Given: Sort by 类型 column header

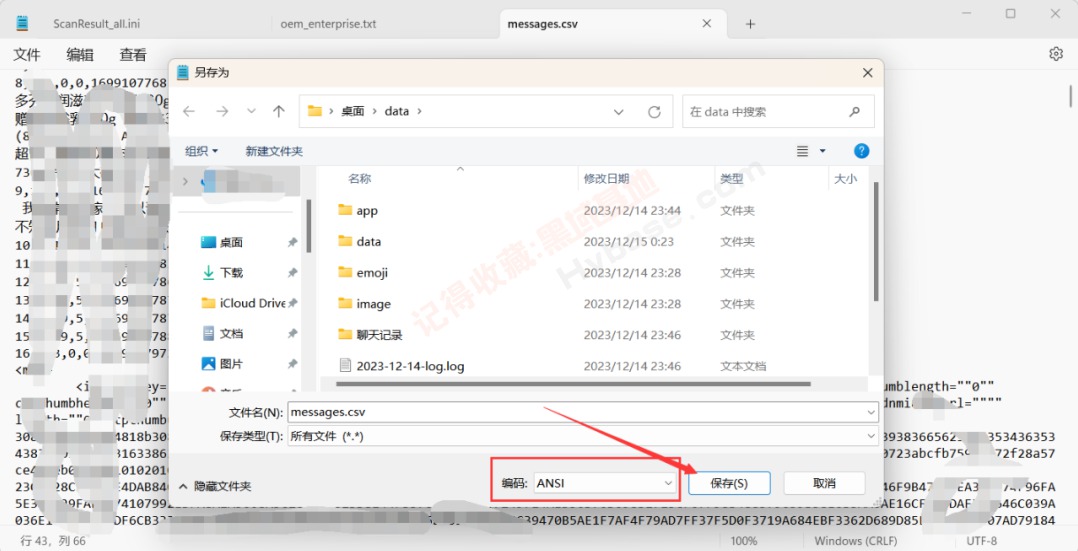Looking at the screenshot, I should [732, 179].
